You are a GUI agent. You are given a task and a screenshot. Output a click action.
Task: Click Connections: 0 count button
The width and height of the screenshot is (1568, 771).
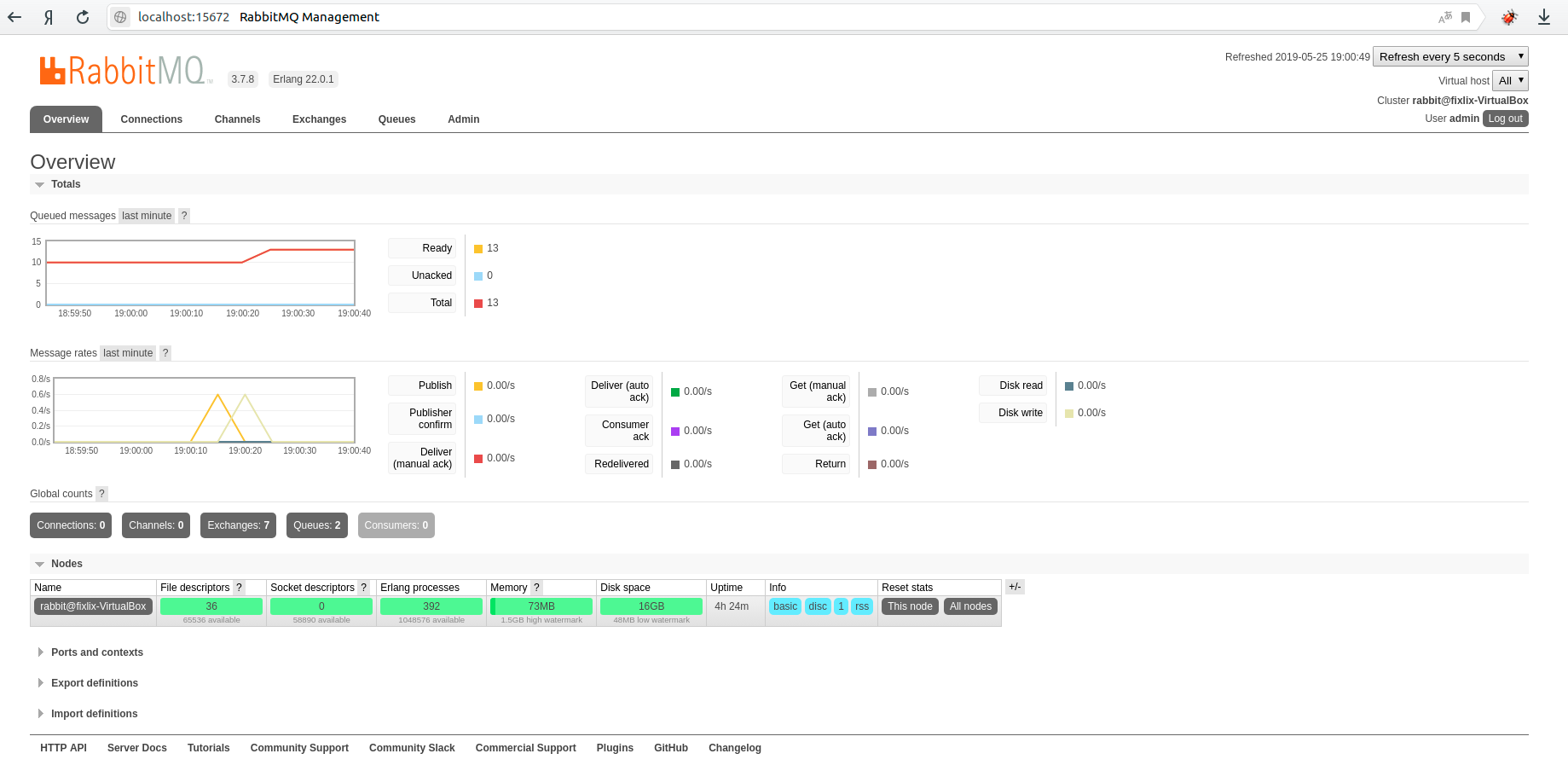pos(71,525)
